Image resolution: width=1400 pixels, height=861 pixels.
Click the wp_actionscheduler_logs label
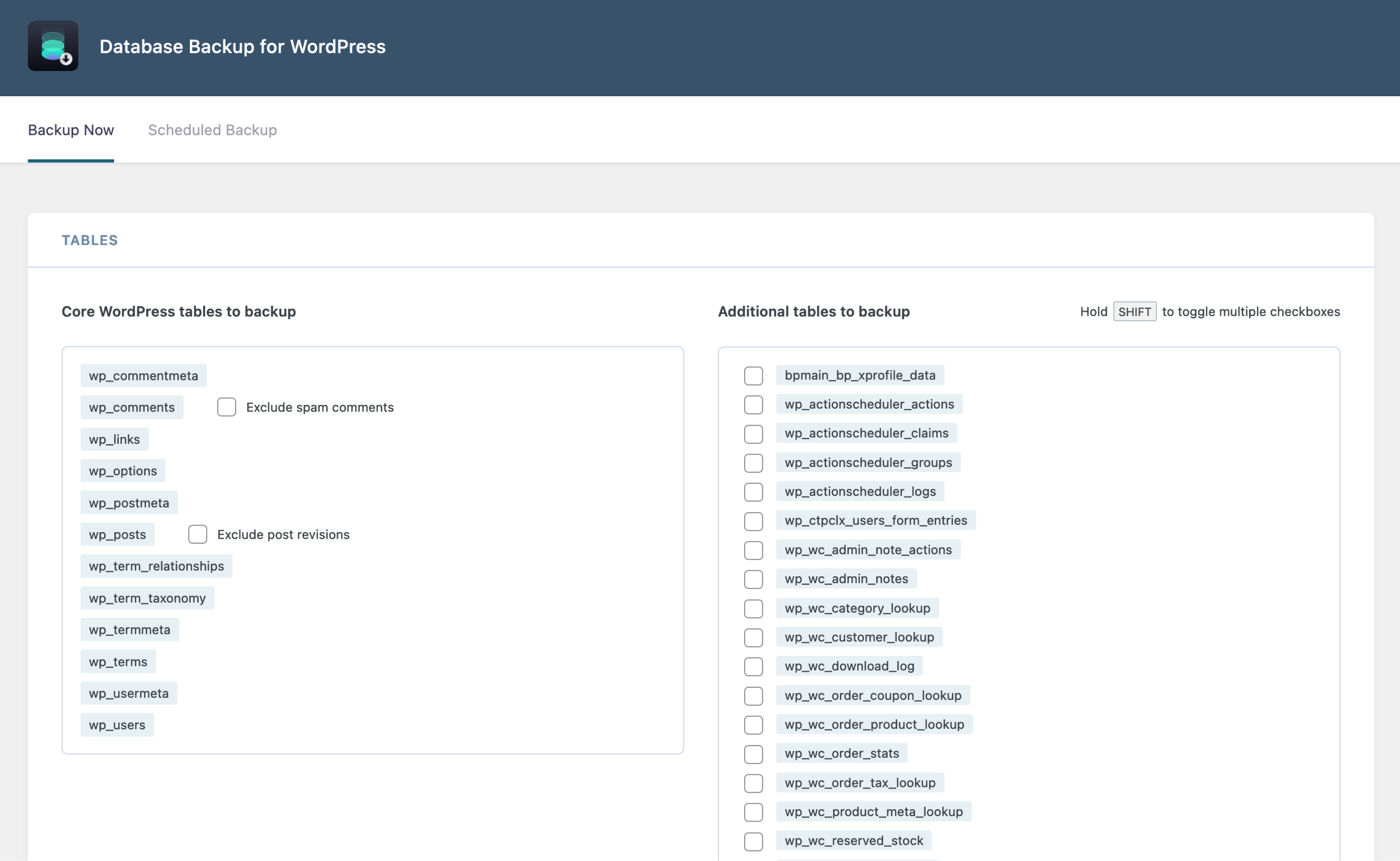pos(860,491)
